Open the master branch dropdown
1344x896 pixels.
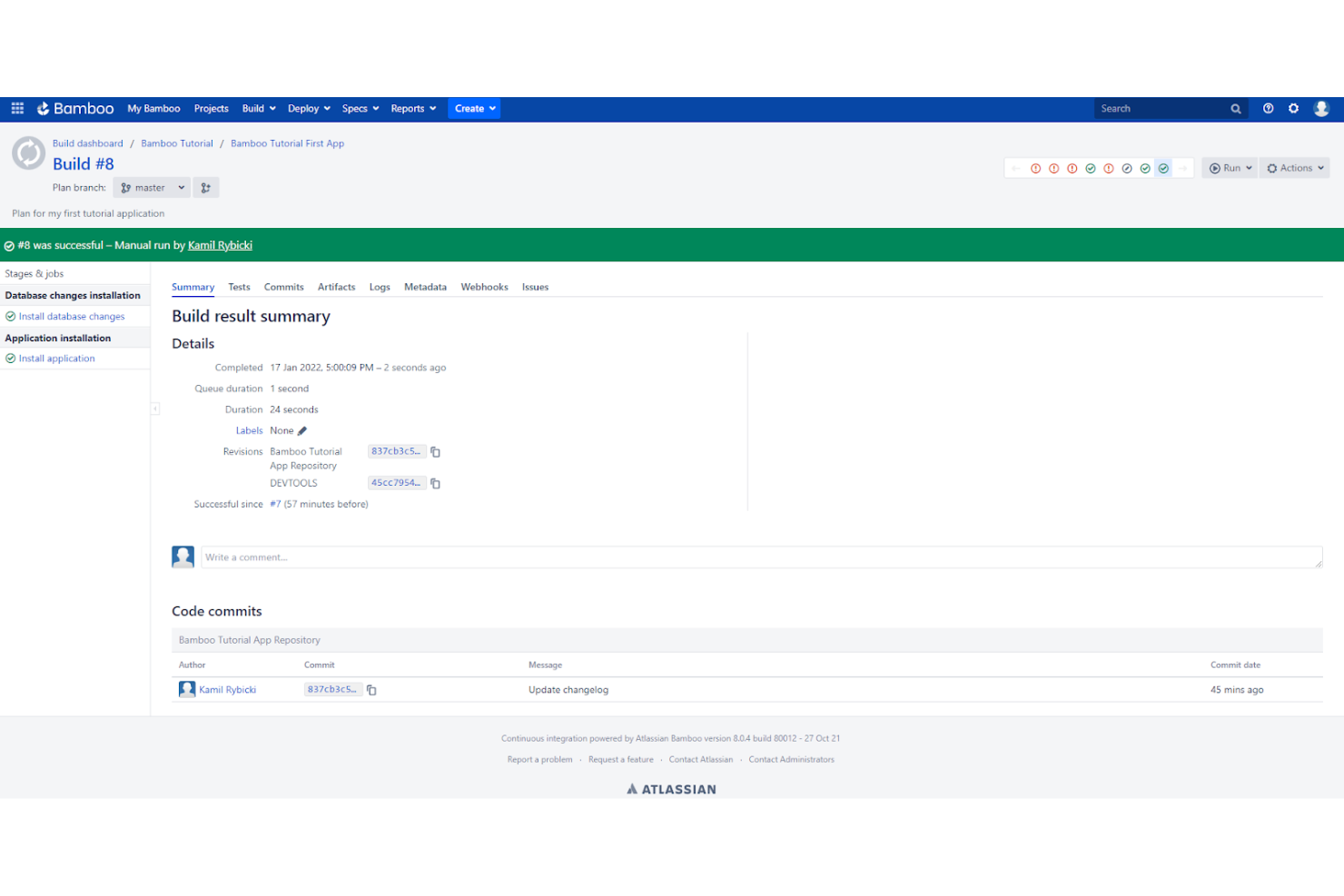(x=151, y=187)
